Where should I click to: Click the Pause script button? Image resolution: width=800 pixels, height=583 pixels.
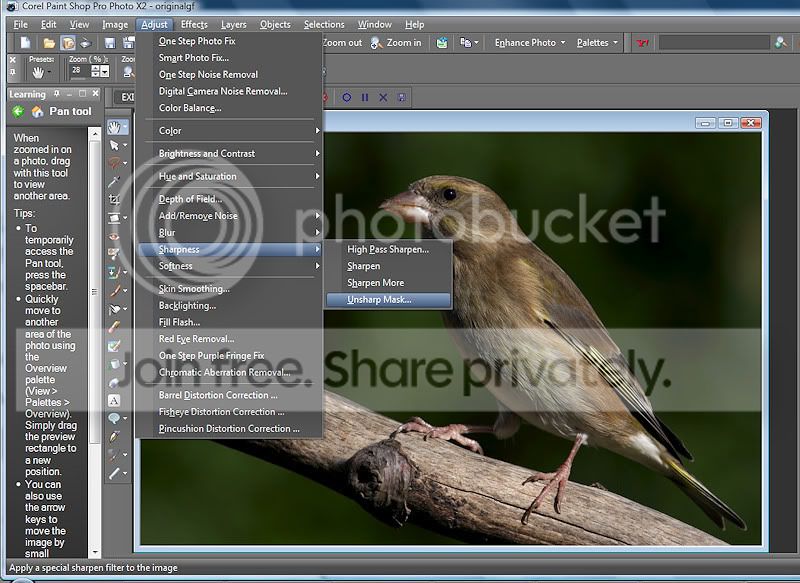[x=365, y=97]
